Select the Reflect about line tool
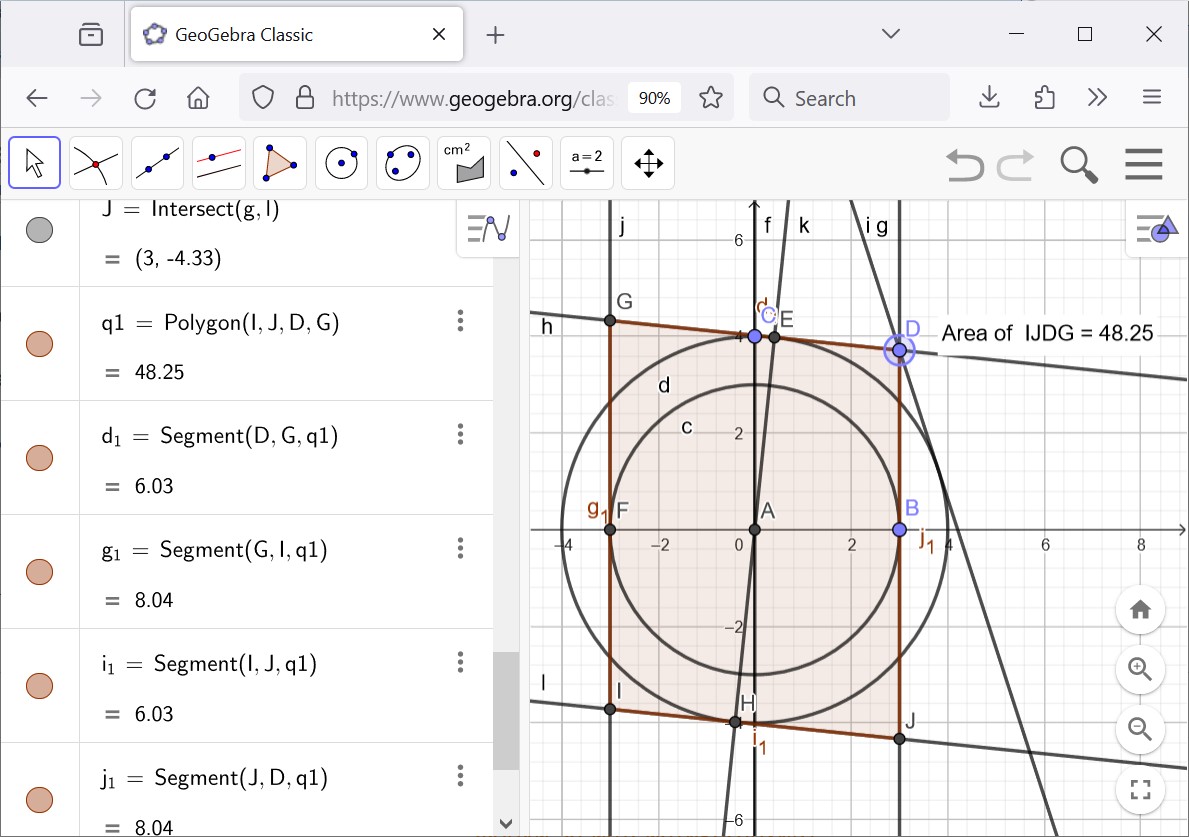This screenshot has width=1189, height=837. pos(525,162)
